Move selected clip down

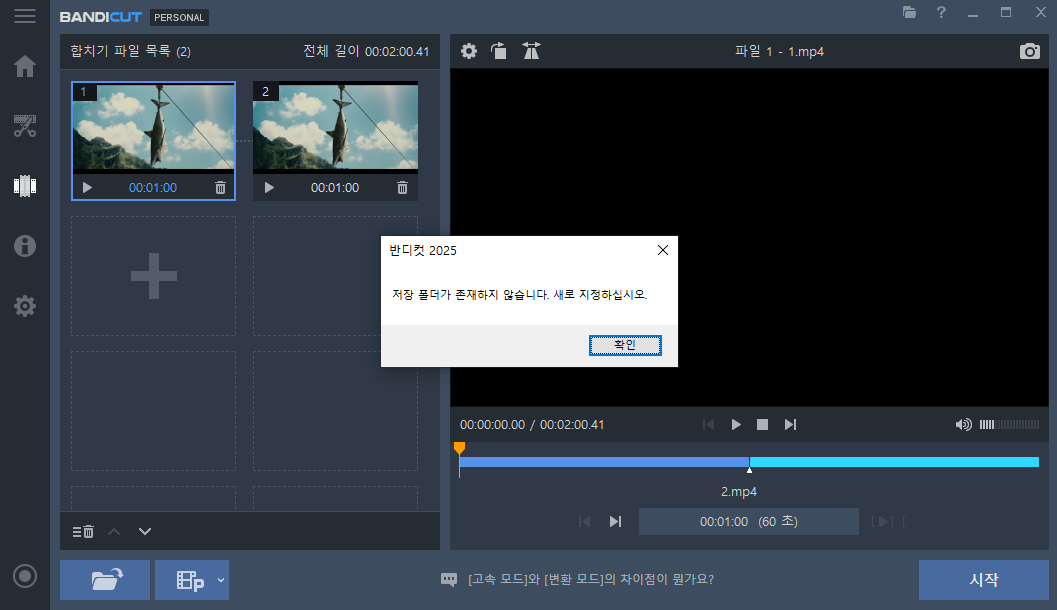145,532
